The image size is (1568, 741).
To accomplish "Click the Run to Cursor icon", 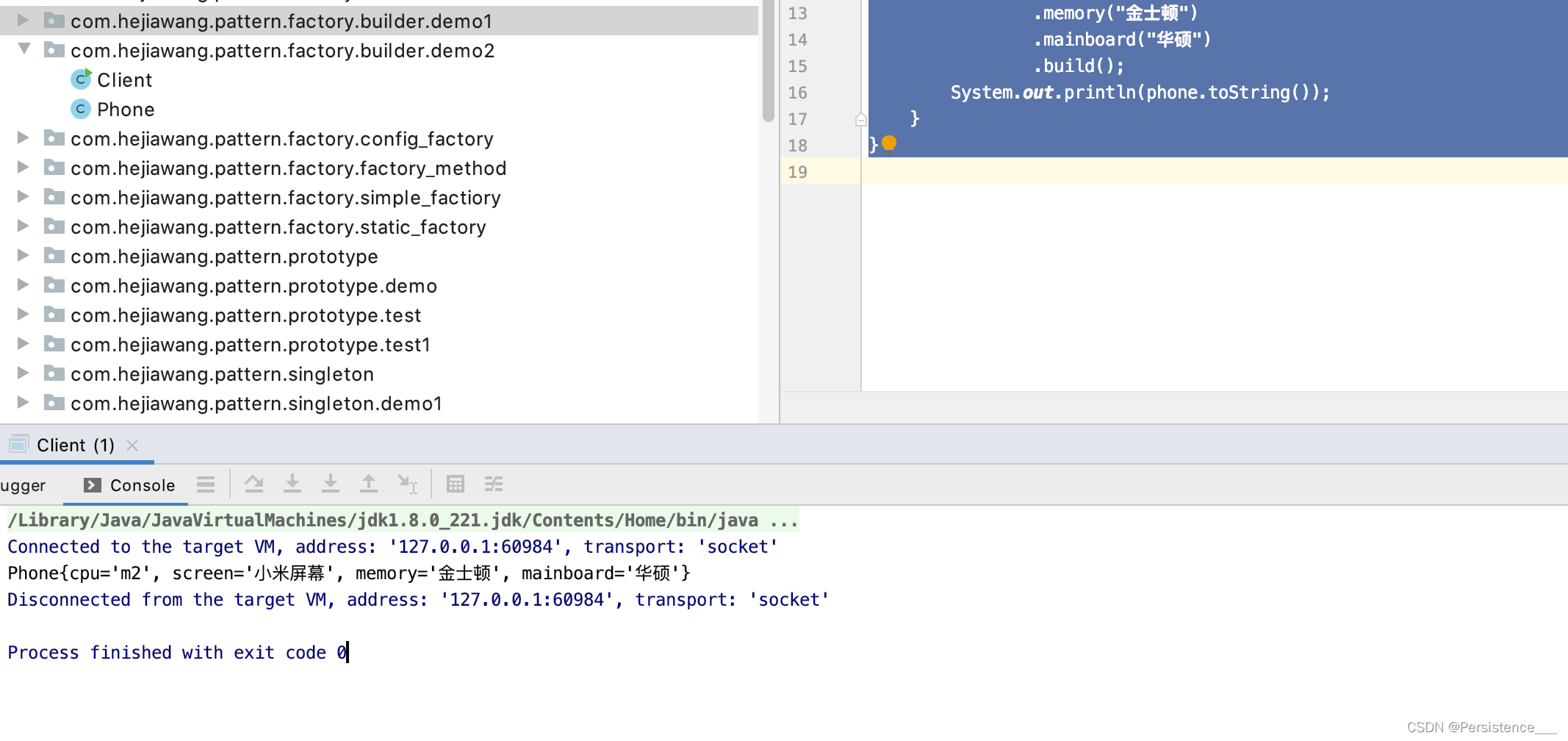I will tap(407, 484).
